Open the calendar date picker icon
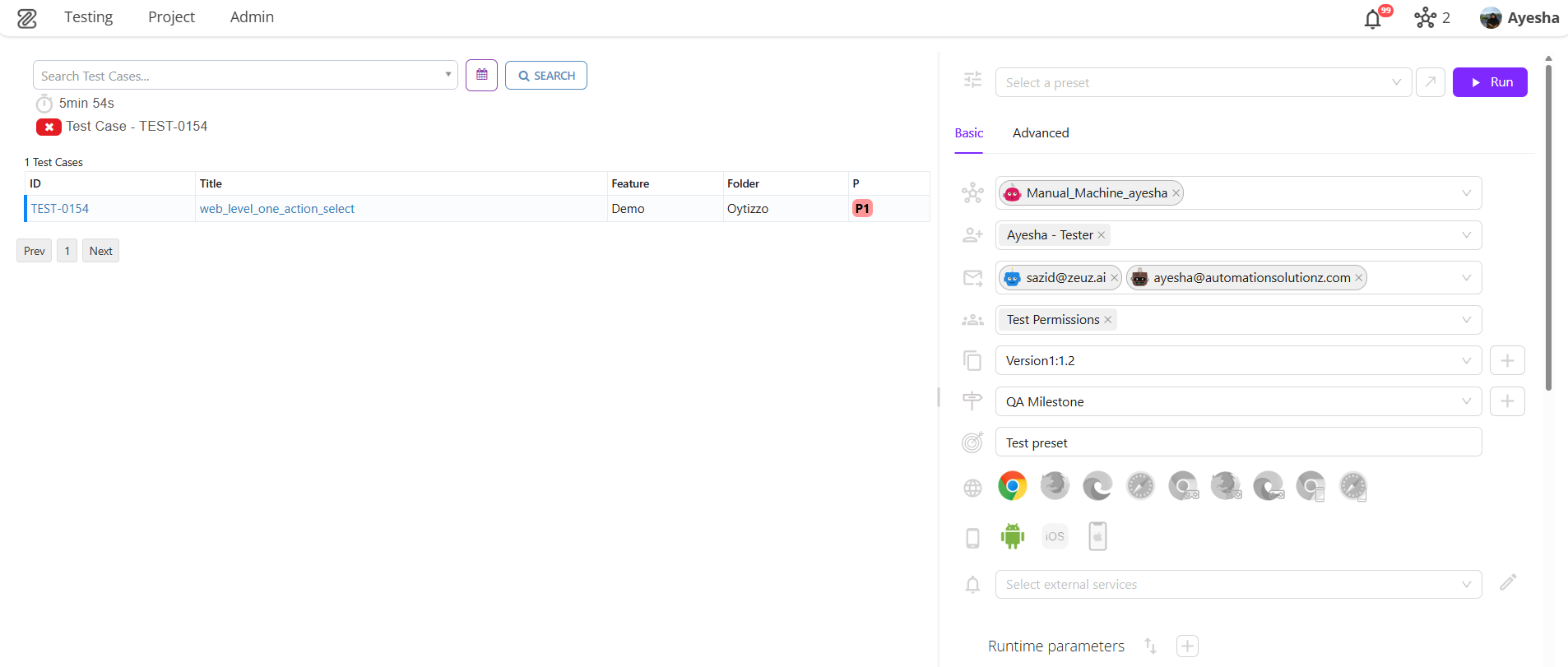Image resolution: width=1568 pixels, height=667 pixels. point(481,76)
